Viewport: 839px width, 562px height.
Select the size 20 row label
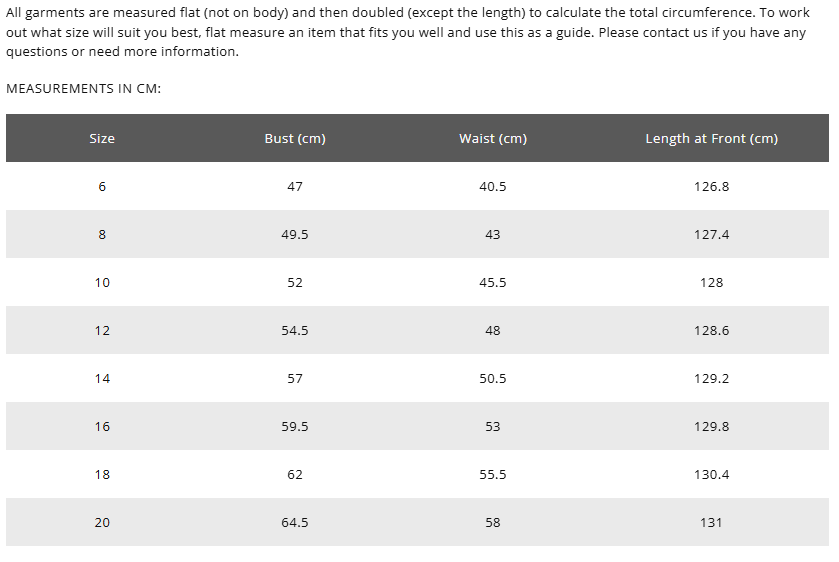[102, 522]
